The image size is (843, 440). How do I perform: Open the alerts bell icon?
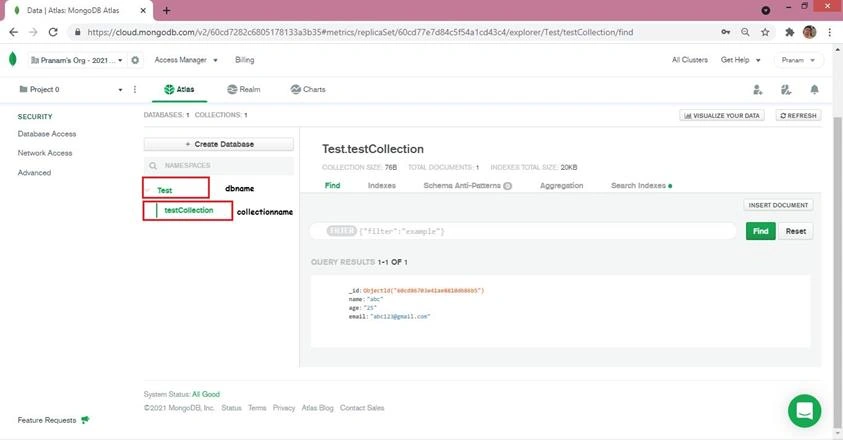[815, 90]
